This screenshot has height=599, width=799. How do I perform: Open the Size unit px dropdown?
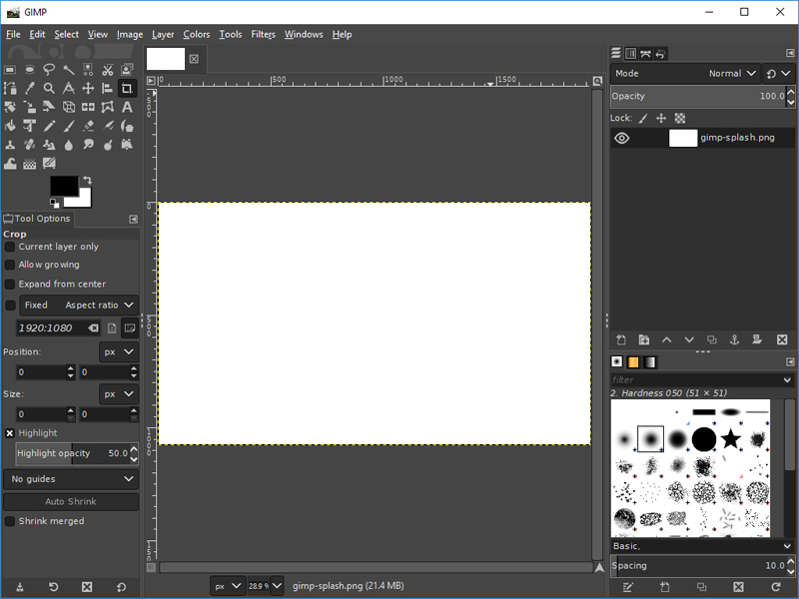pyautogui.click(x=118, y=394)
